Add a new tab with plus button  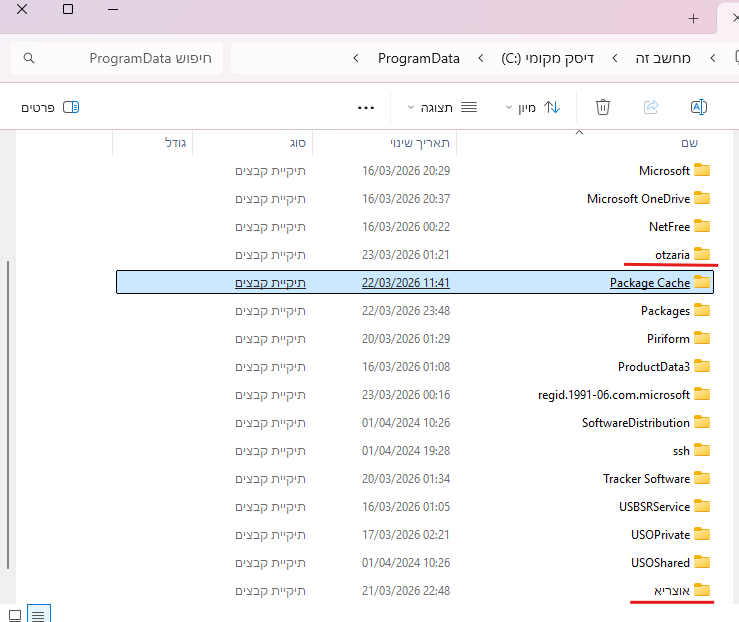pyautogui.click(x=693, y=19)
